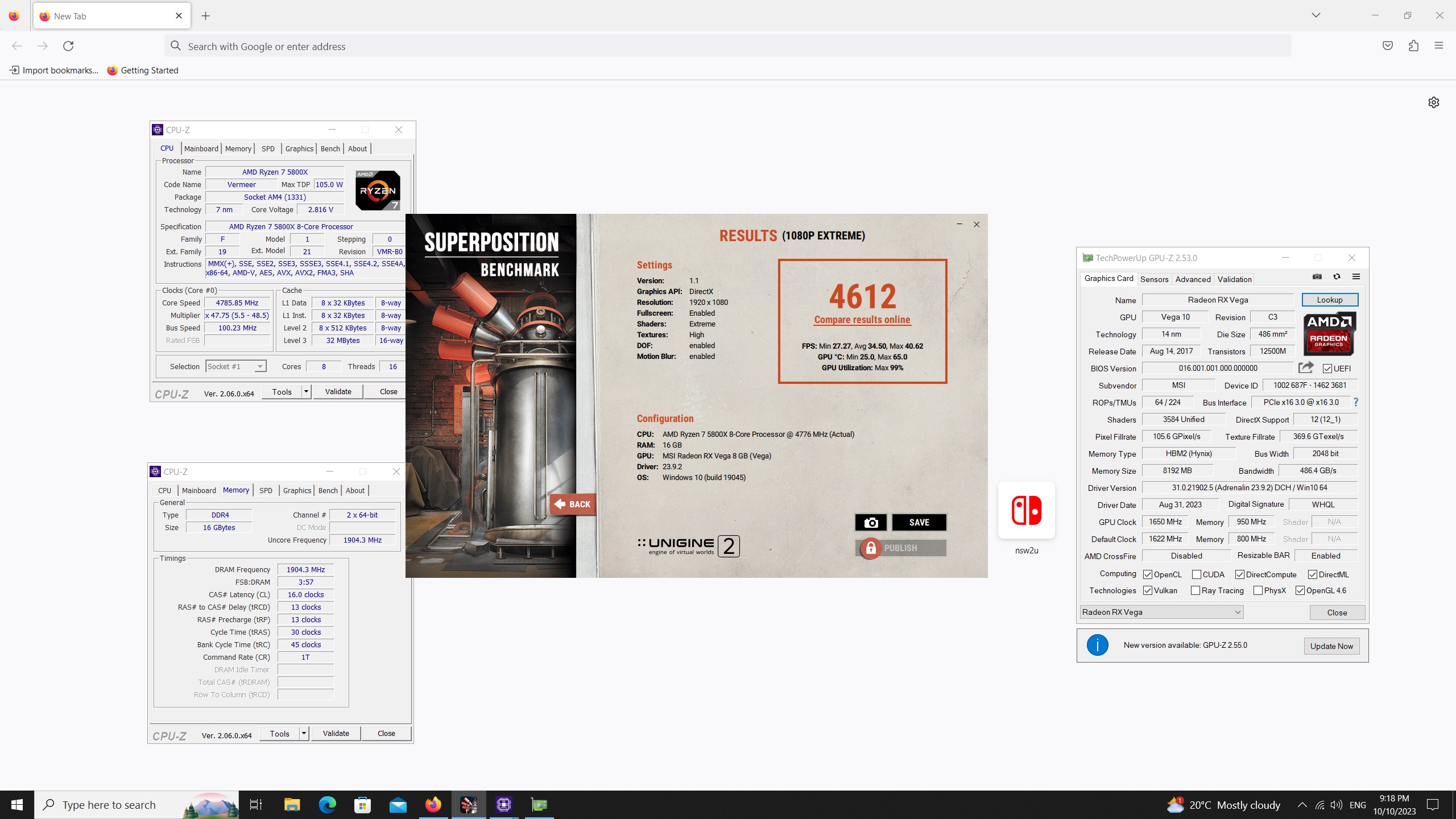Expand Tools arrow in upper CPU-Z window

pyautogui.click(x=306, y=391)
